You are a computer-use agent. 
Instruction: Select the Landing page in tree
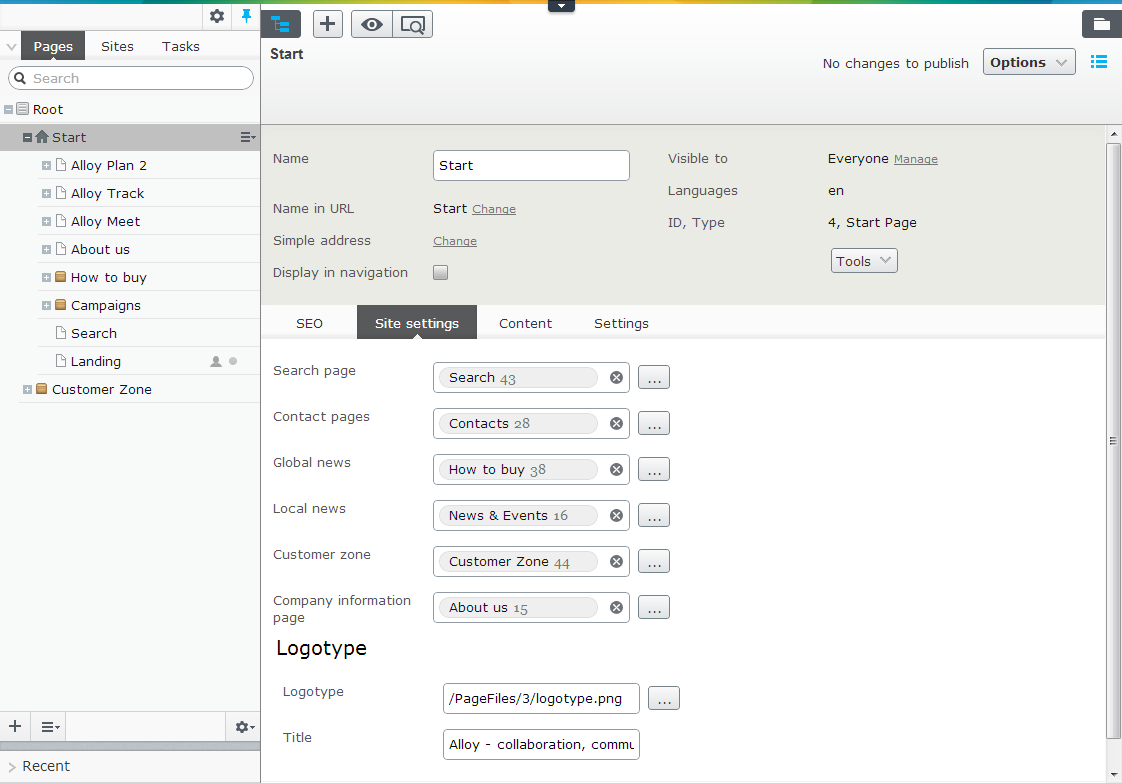click(x=96, y=361)
